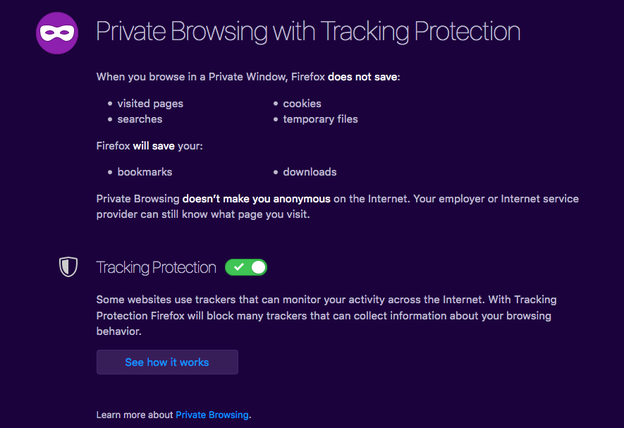Click the white knob of the toggle switch

click(258, 267)
